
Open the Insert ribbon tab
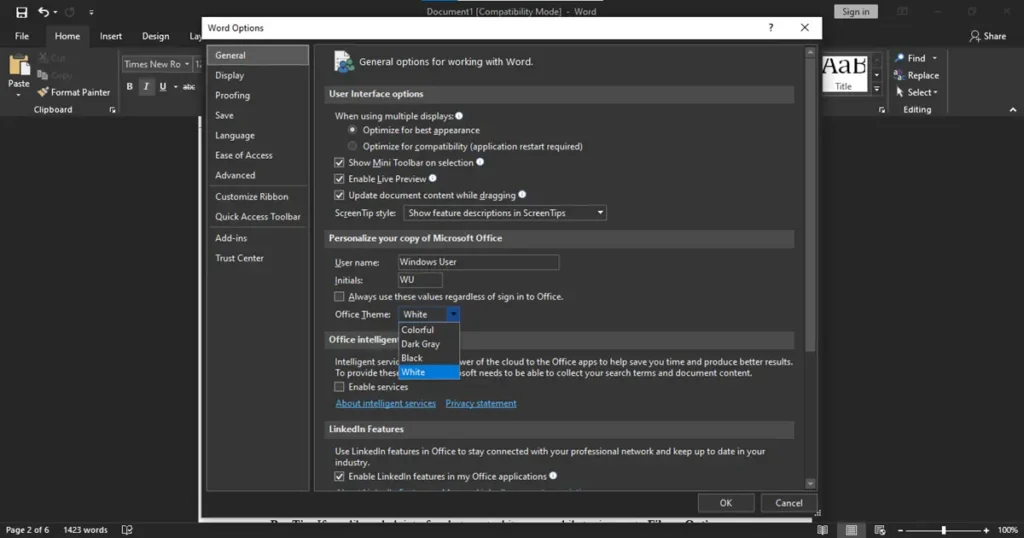110,37
